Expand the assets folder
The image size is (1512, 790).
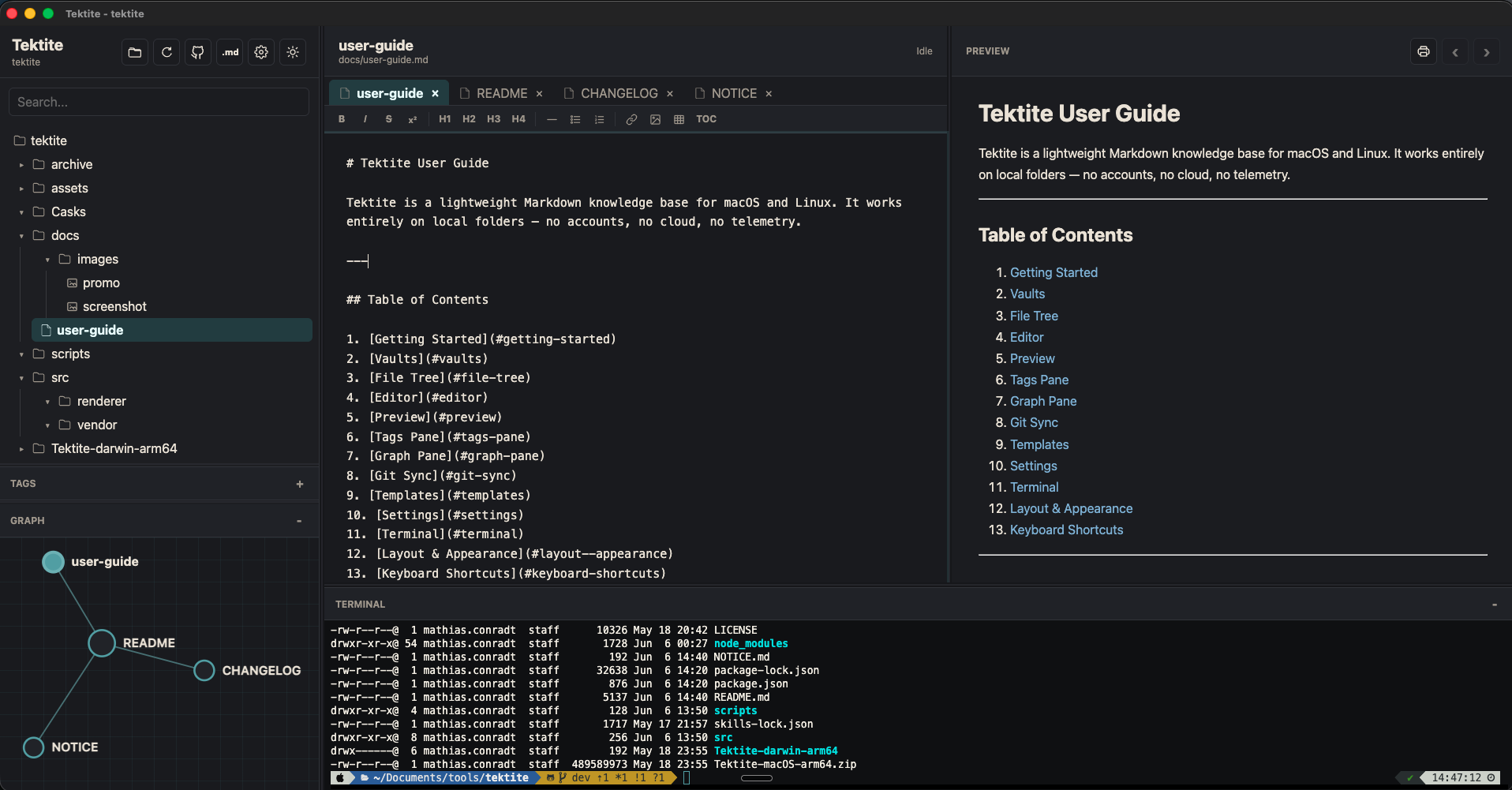(21, 189)
